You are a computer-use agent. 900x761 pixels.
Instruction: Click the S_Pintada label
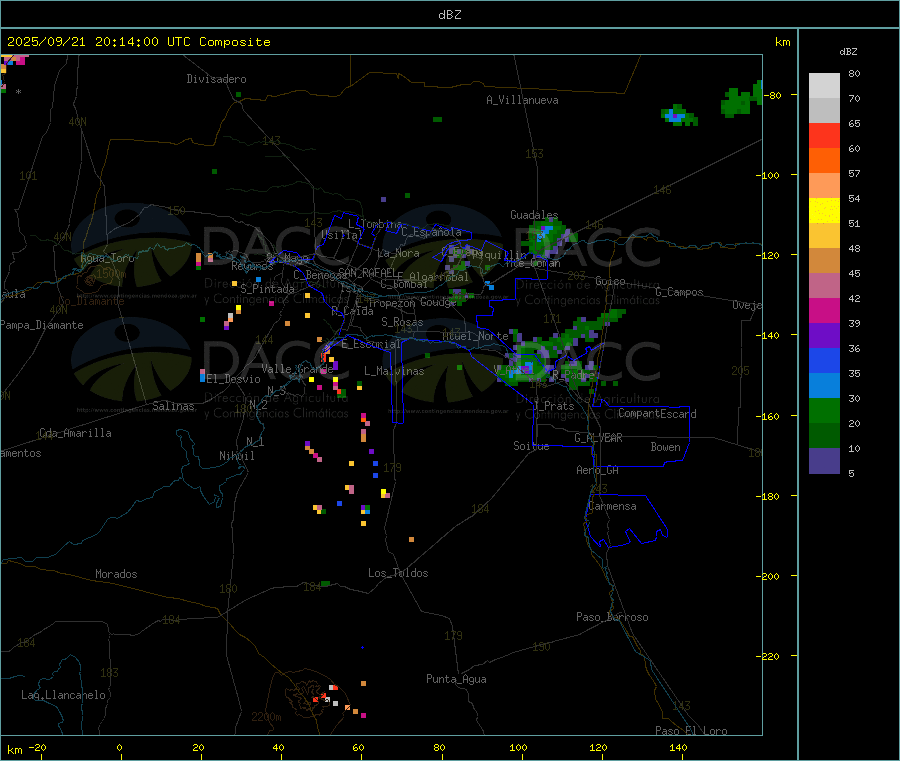tap(267, 289)
